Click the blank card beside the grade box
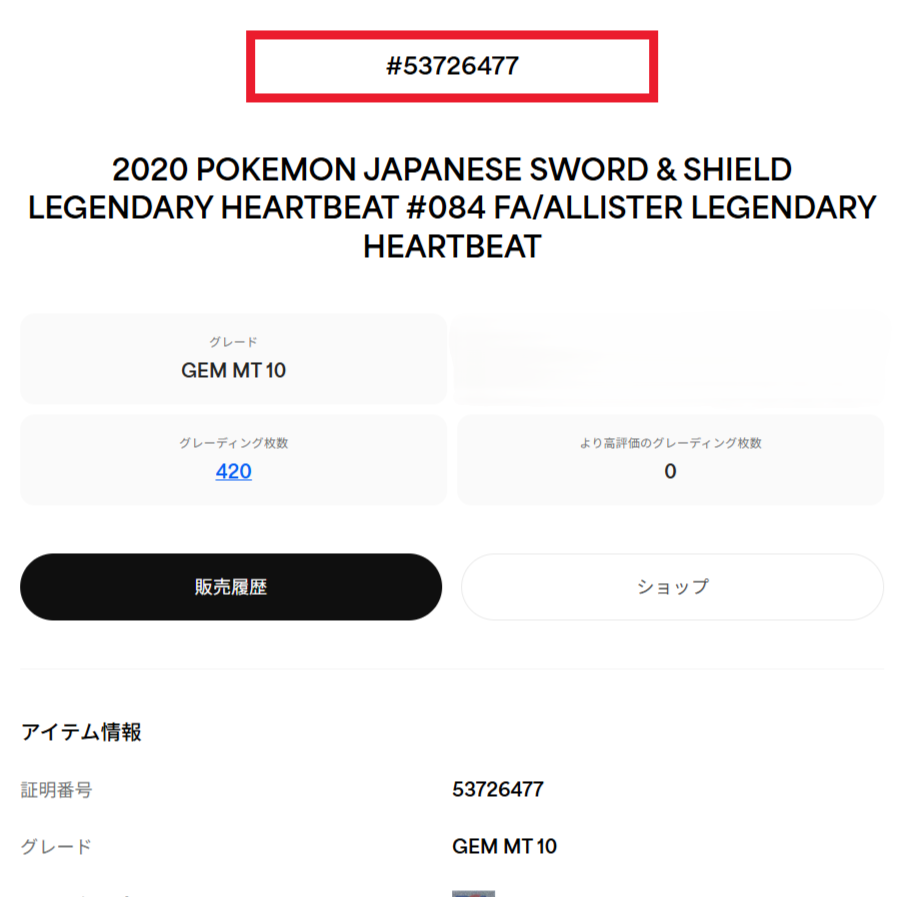 [670, 359]
